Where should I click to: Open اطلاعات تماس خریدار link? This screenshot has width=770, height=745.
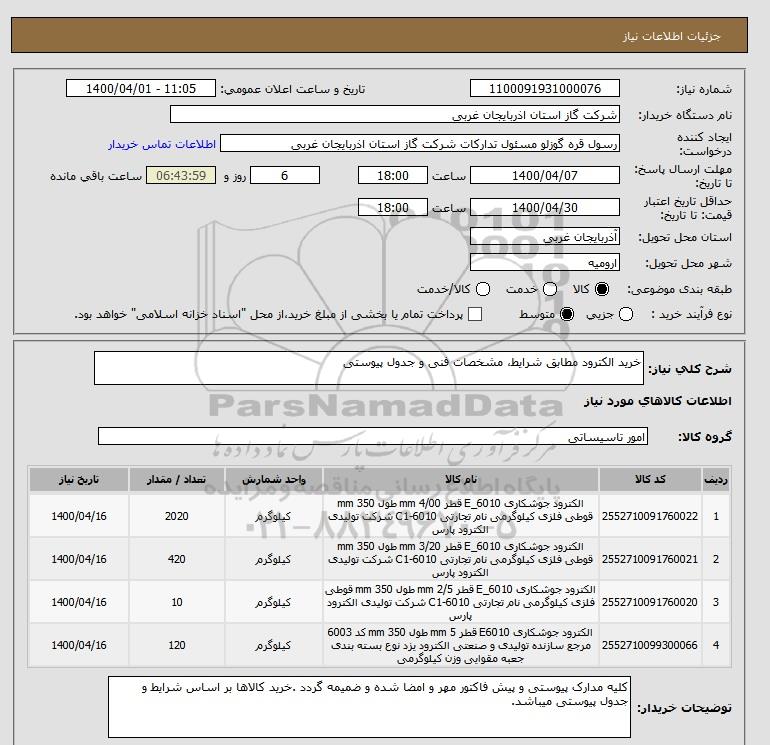(162, 144)
